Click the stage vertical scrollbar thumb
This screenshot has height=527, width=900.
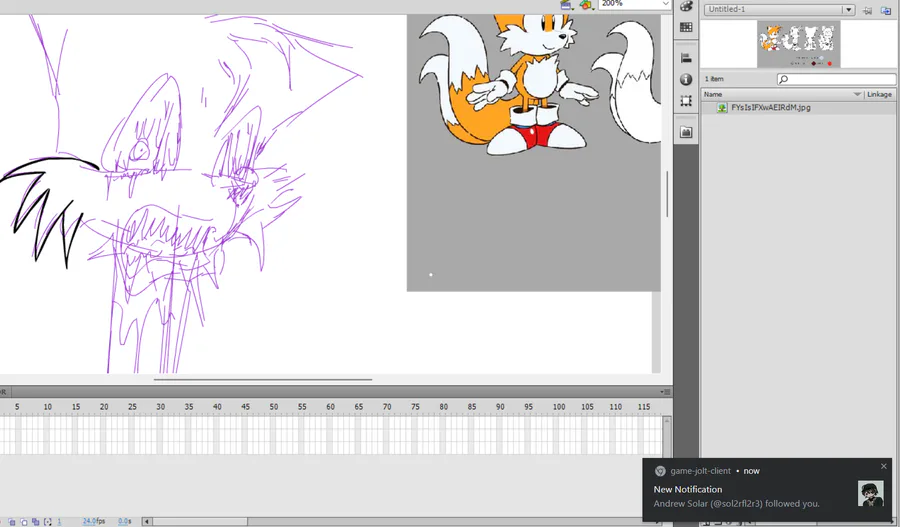coord(667,194)
